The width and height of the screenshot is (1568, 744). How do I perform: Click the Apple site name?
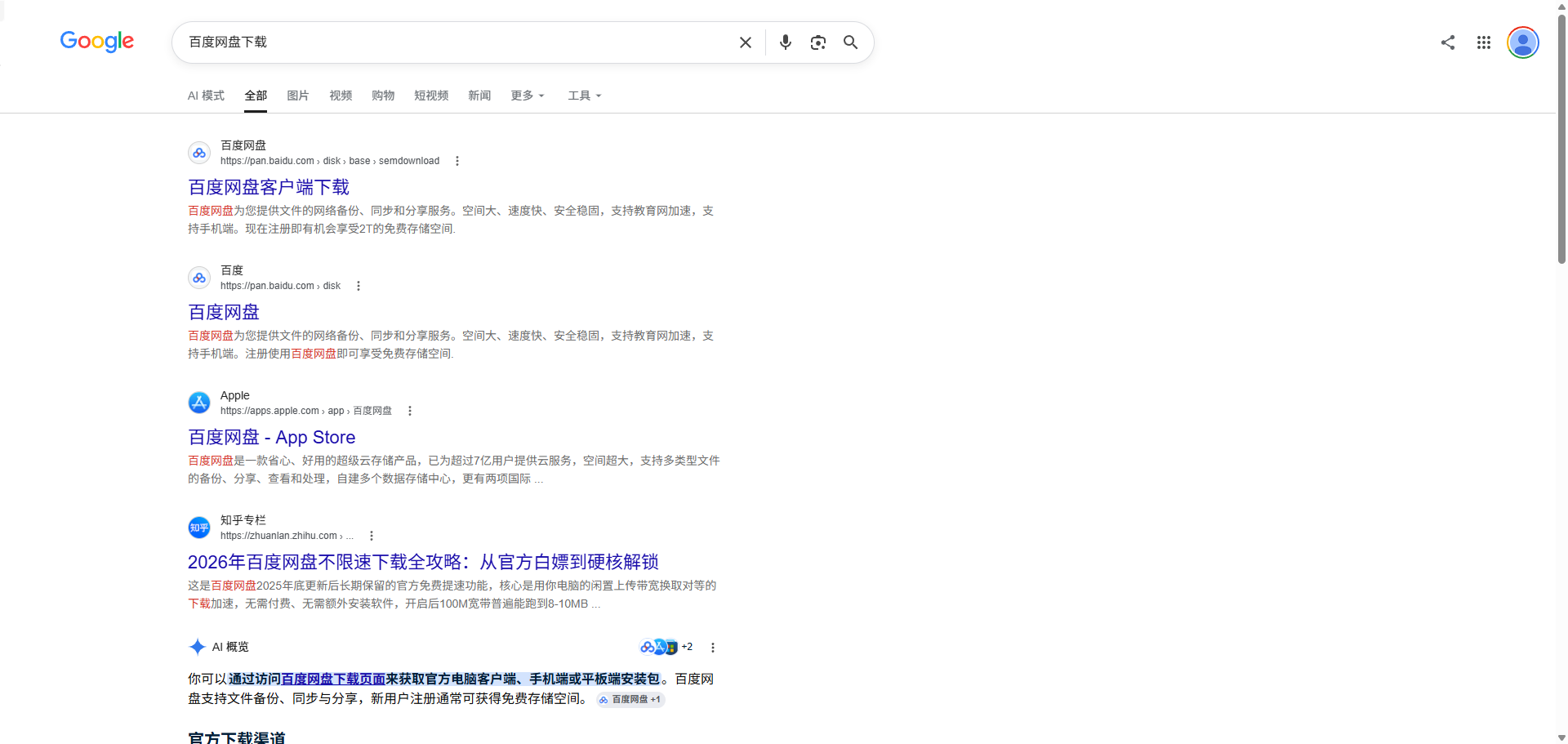click(x=235, y=395)
